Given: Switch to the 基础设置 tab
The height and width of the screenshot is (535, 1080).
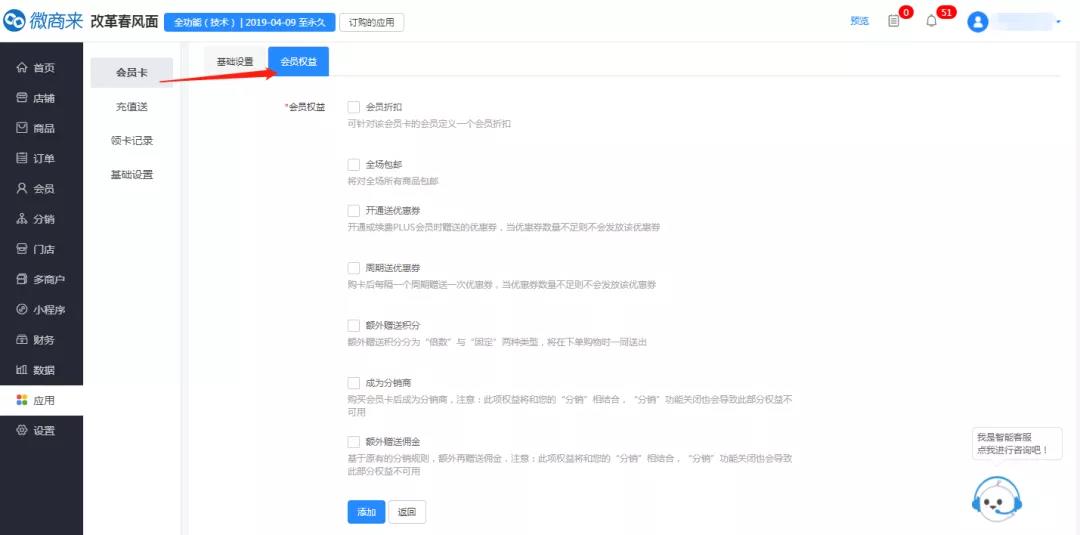Looking at the screenshot, I should click(x=235, y=62).
